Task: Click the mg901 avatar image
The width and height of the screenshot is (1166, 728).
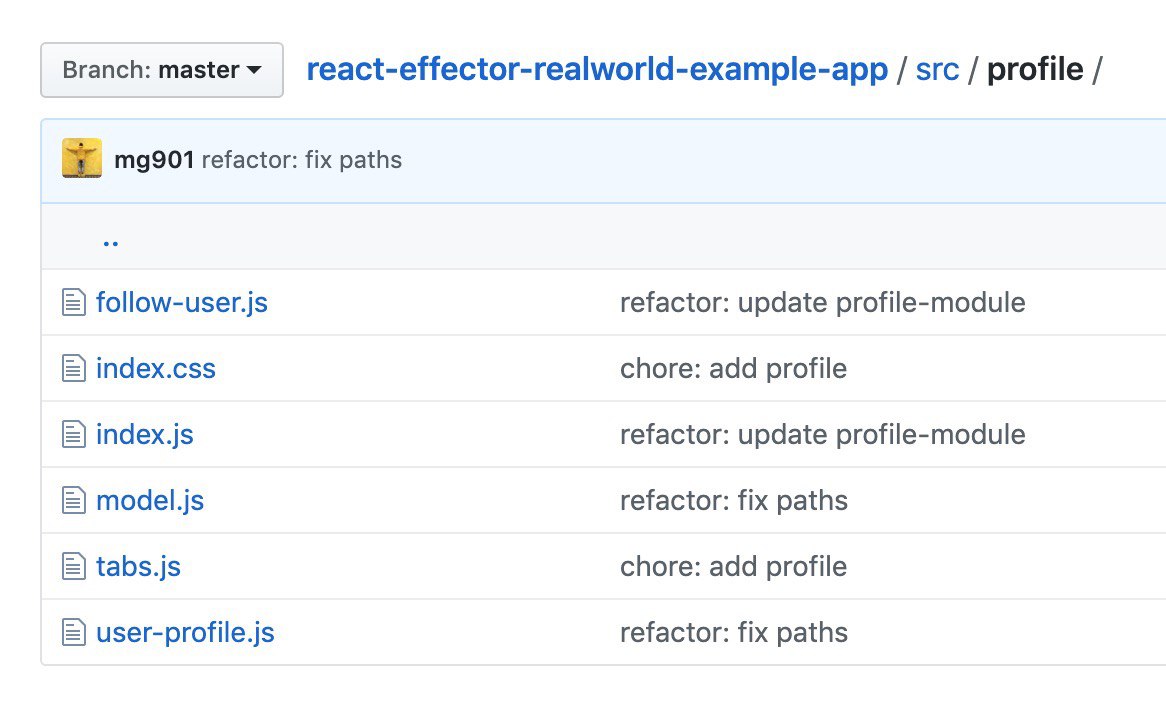Action: (x=82, y=159)
